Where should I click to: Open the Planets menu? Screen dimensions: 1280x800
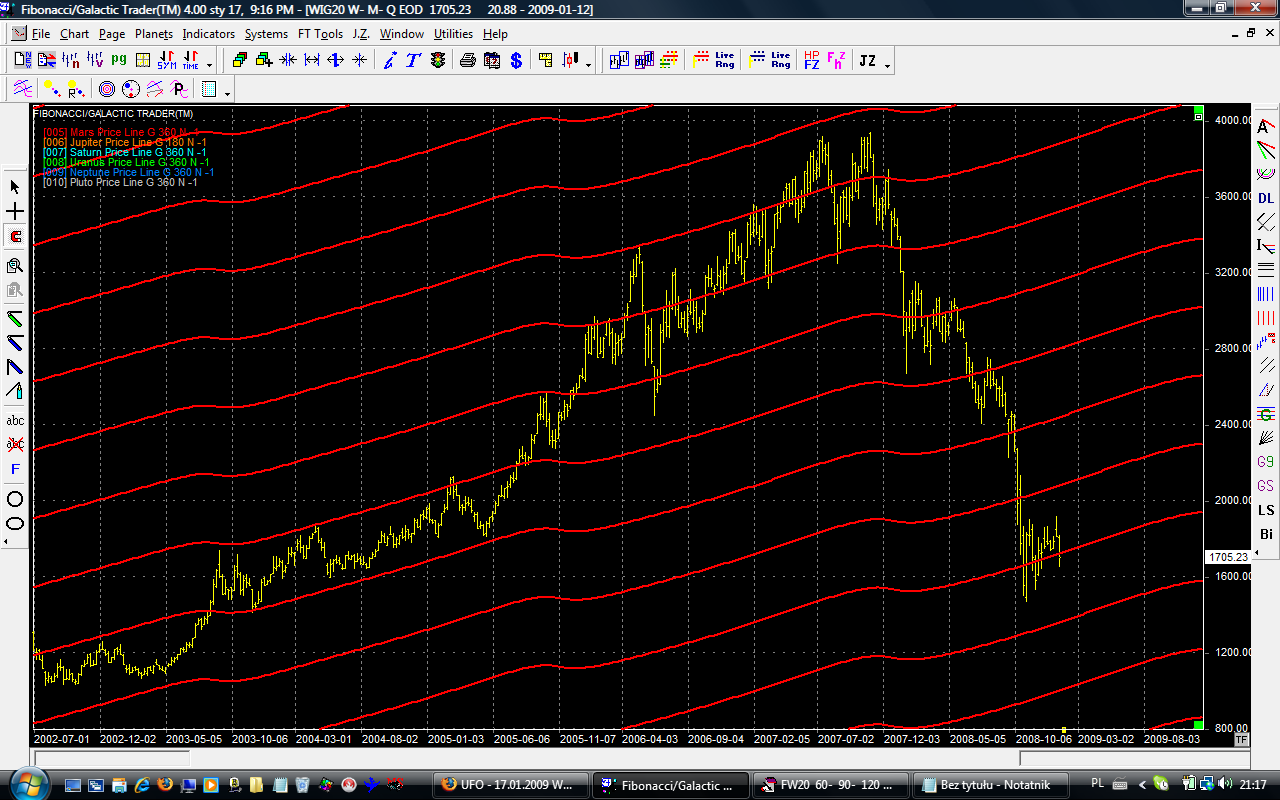(154, 33)
